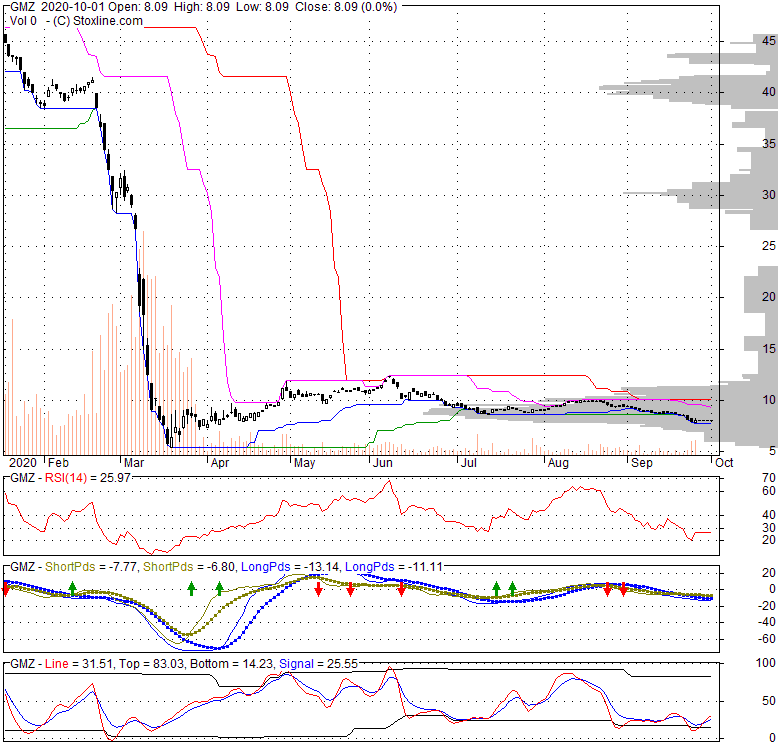Click the 15 price axis label
Image resolution: width=780 pixels, height=745 pixels.
(x=769, y=349)
